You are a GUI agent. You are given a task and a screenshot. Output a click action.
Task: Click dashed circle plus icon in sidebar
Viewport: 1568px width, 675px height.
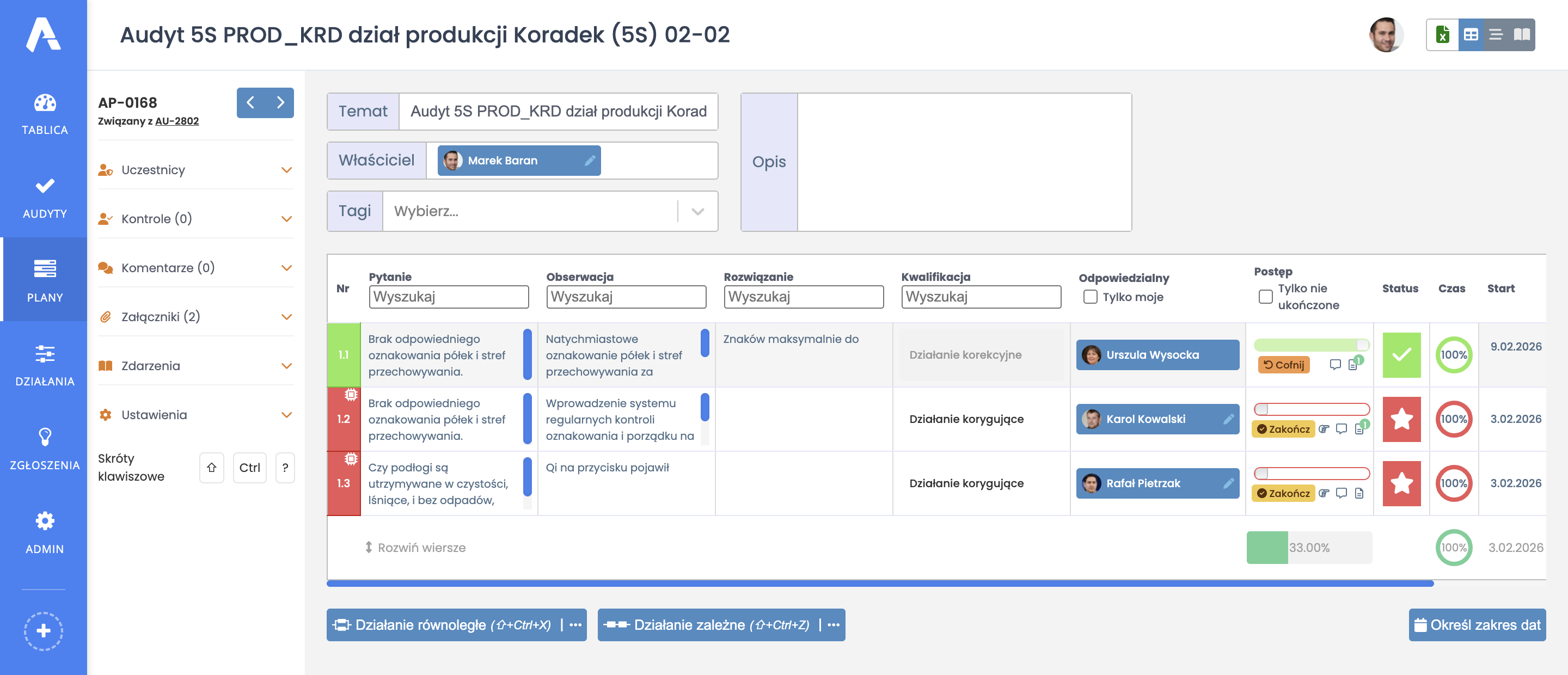point(43,630)
